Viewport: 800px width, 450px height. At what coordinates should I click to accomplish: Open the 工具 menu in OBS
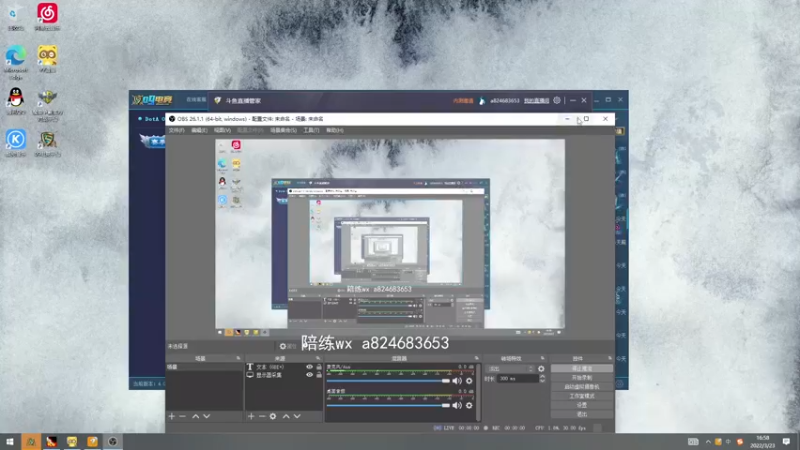(311, 131)
